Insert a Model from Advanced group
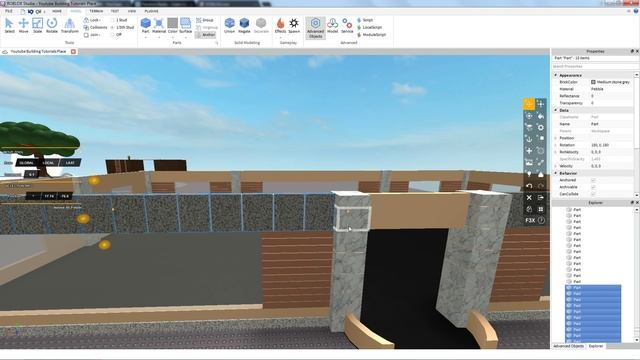Viewport: 640px width, 360px height. coord(333,26)
